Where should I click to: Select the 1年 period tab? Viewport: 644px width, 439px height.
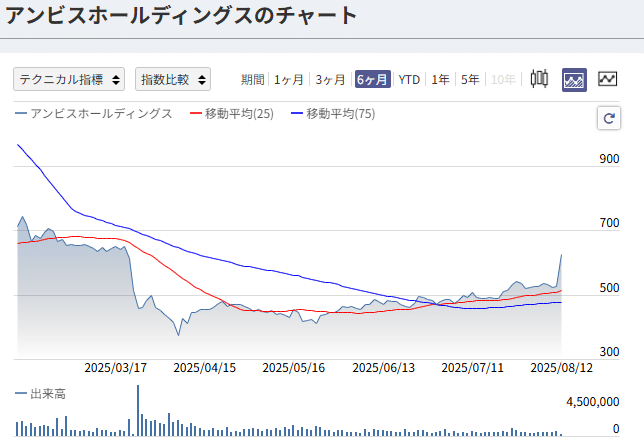tap(440, 79)
